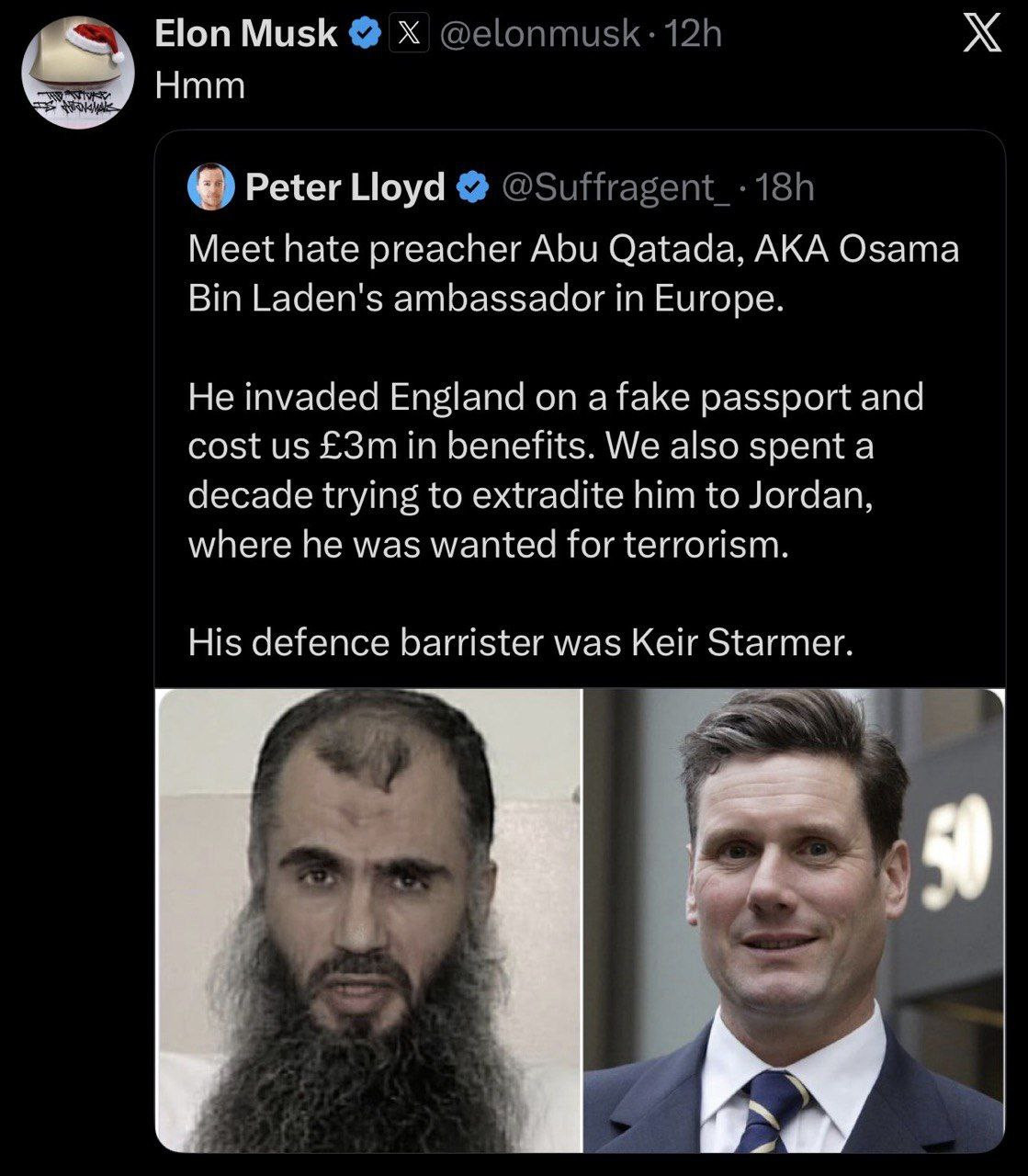Click the "Hmm" post text

(x=200, y=85)
